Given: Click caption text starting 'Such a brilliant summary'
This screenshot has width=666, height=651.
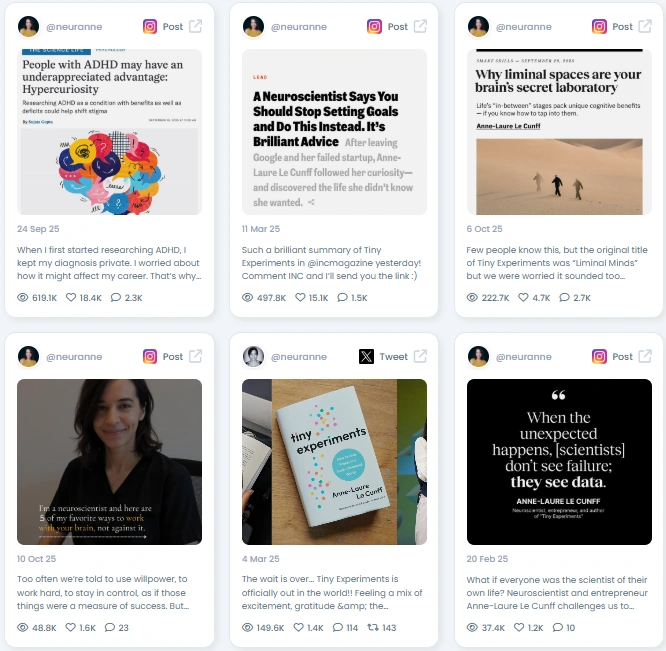Looking at the screenshot, I should [x=331, y=263].
